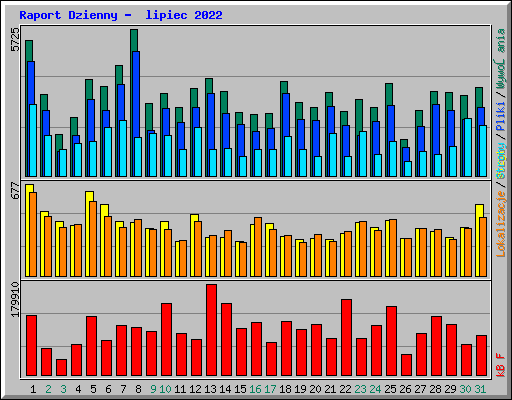Screen dimensions: 512x400
Task: Click day label 12 on x-axis
Action: point(195,389)
